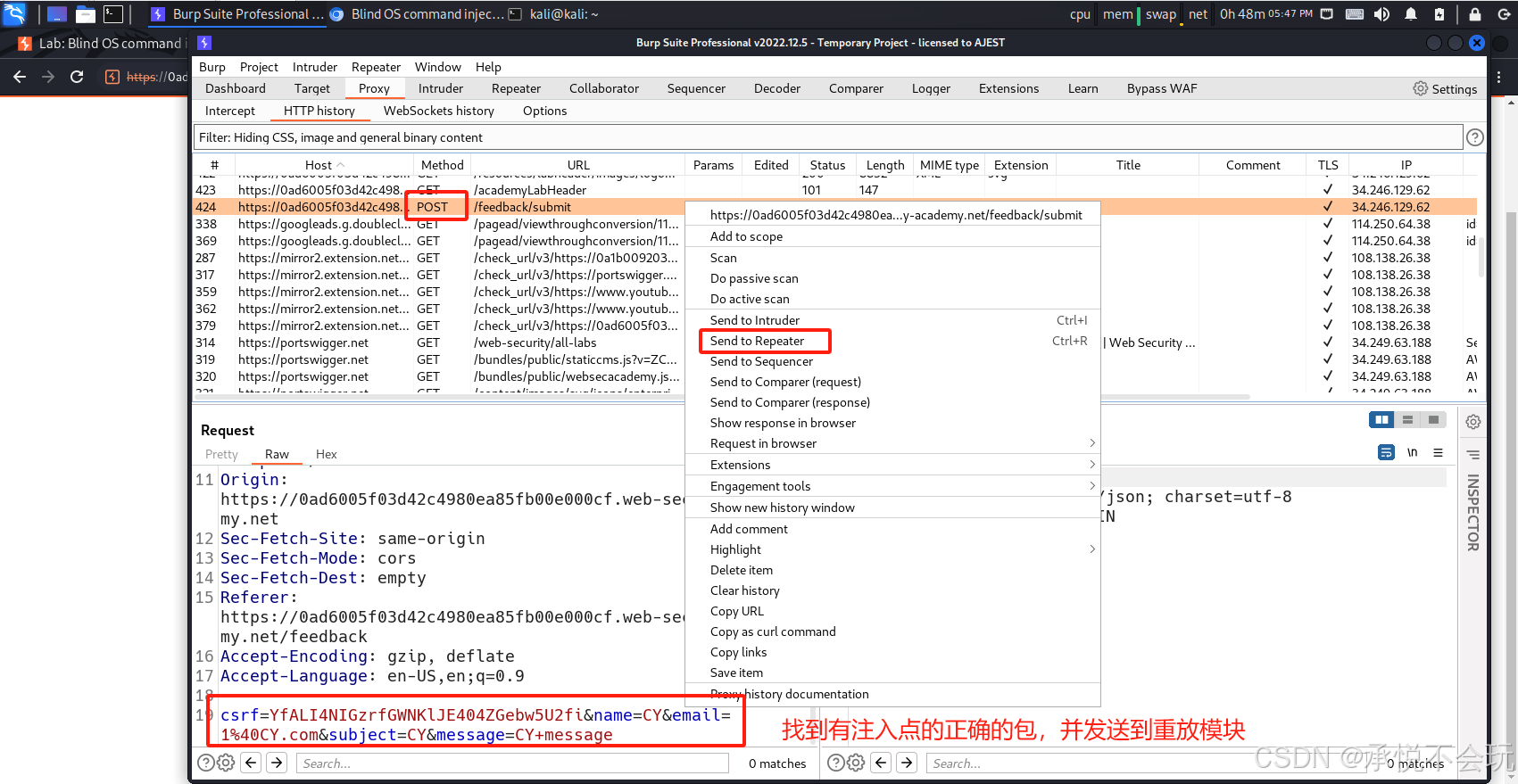Expand the Extensions submenu in context menu
The height and width of the screenshot is (784, 1518).
coord(892,465)
